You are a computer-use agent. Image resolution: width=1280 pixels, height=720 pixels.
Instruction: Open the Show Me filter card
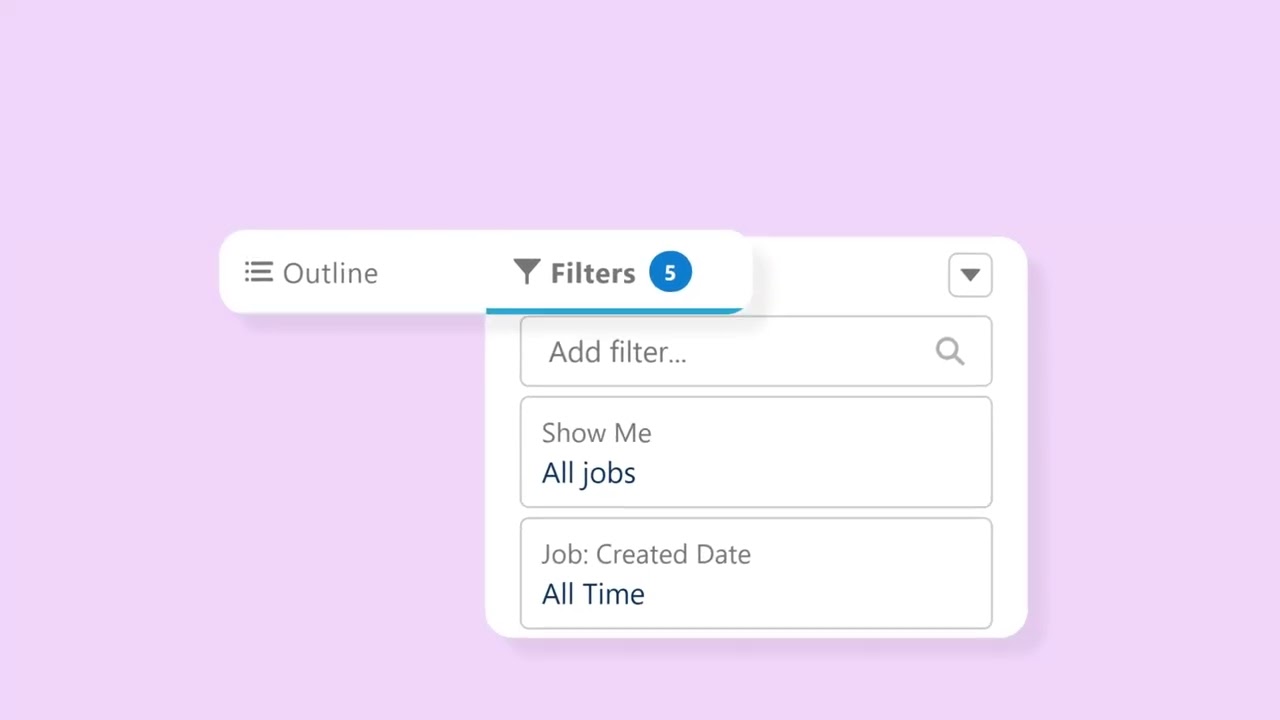(x=756, y=452)
